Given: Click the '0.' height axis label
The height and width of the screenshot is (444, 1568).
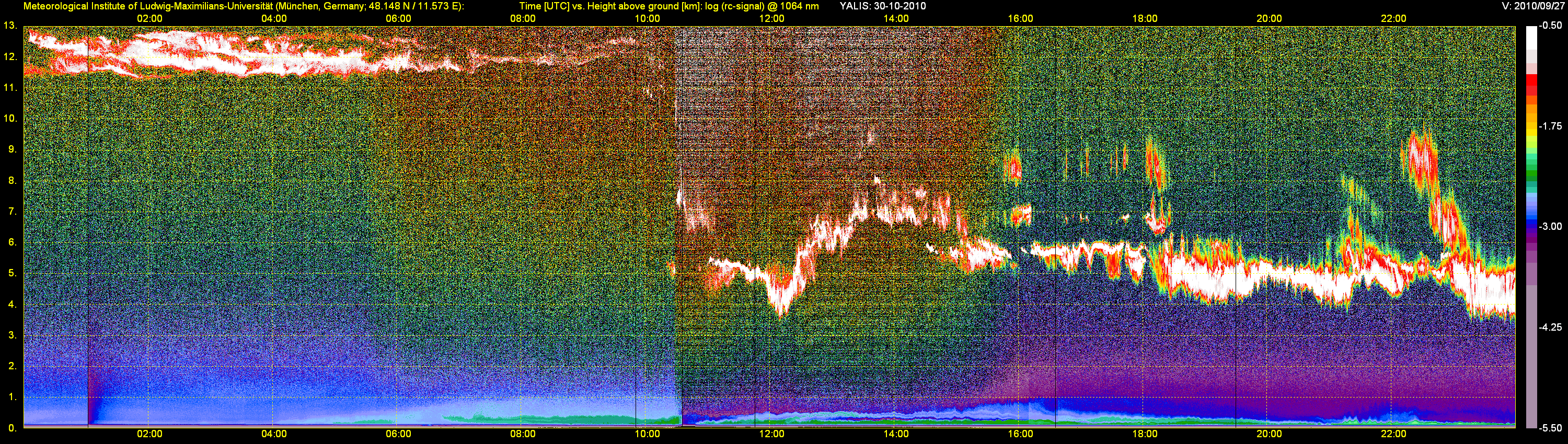Looking at the screenshot, I should [12, 428].
